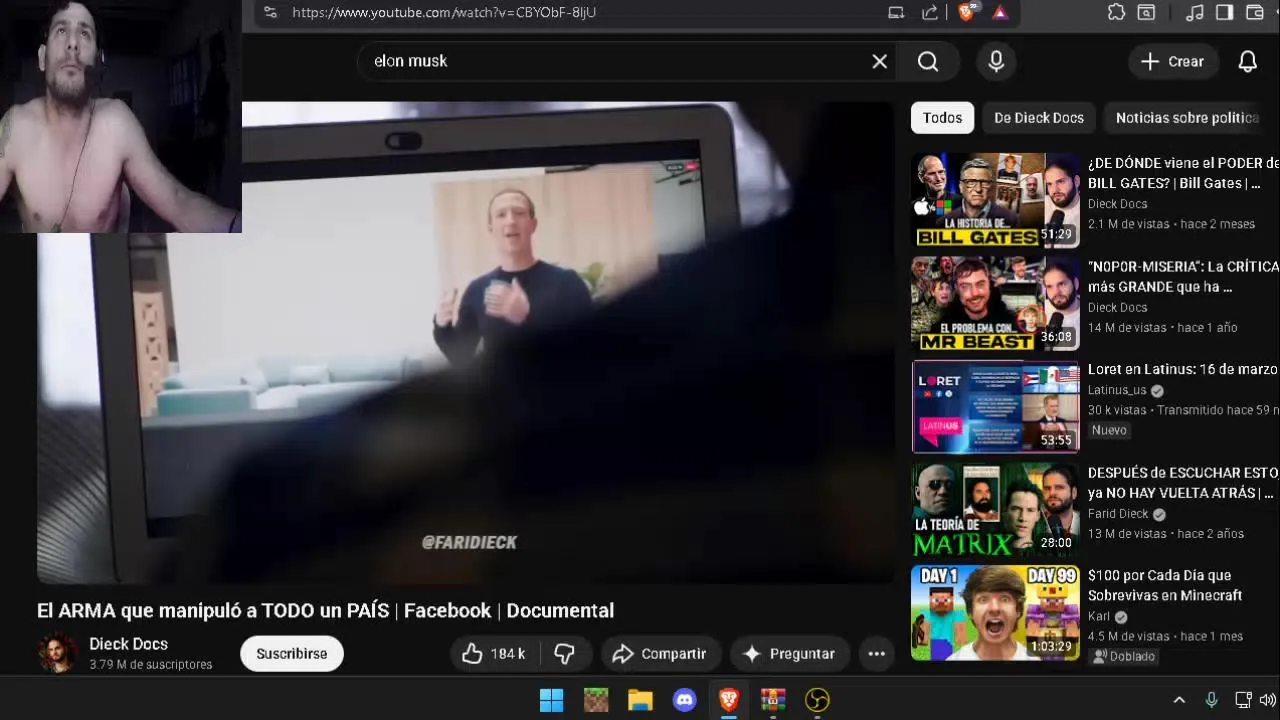Screen dimensions: 1280x720
Task: Click the share page icon in address bar
Action: 930,12
